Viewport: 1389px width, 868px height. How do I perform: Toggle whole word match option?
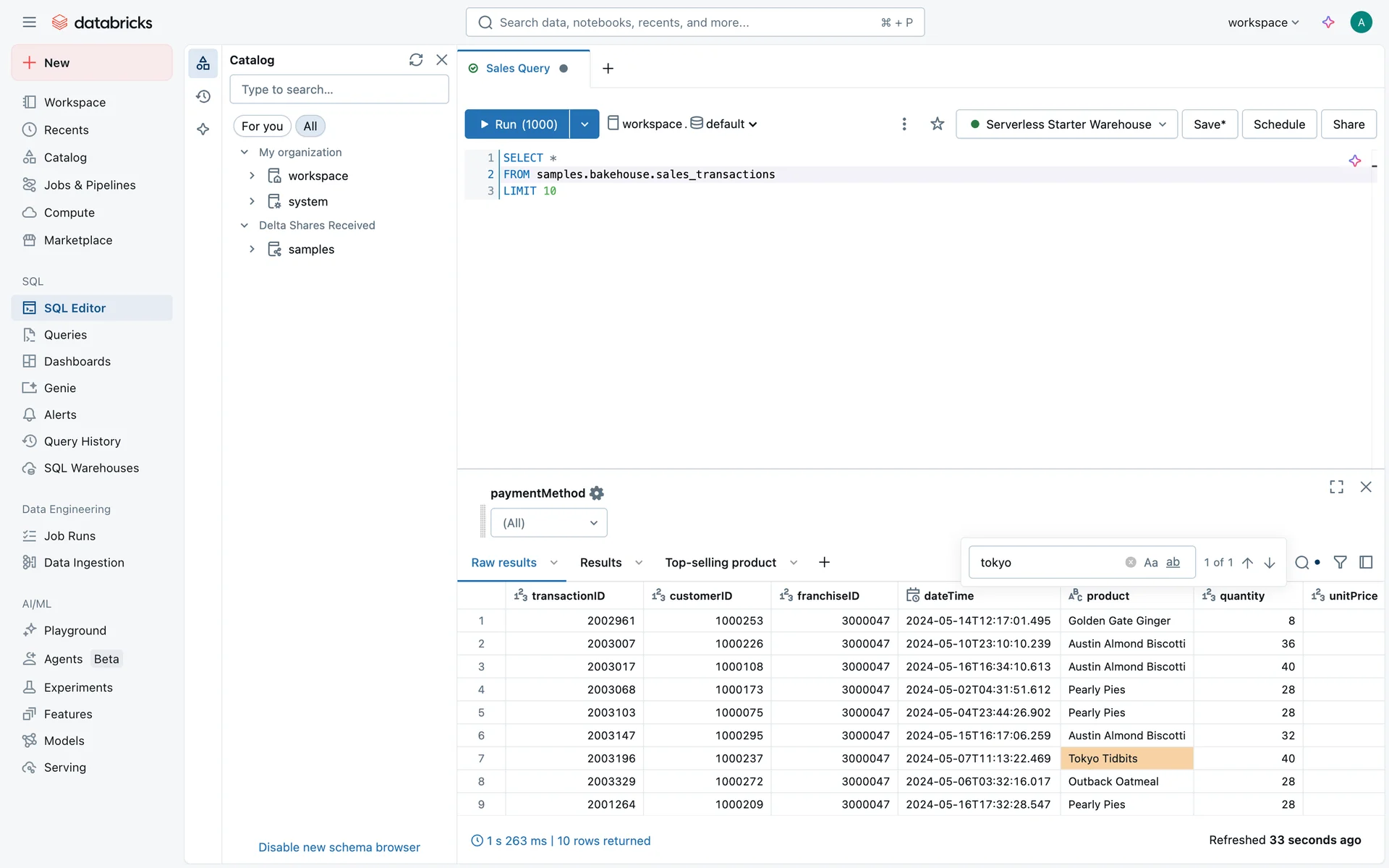coord(1173,563)
